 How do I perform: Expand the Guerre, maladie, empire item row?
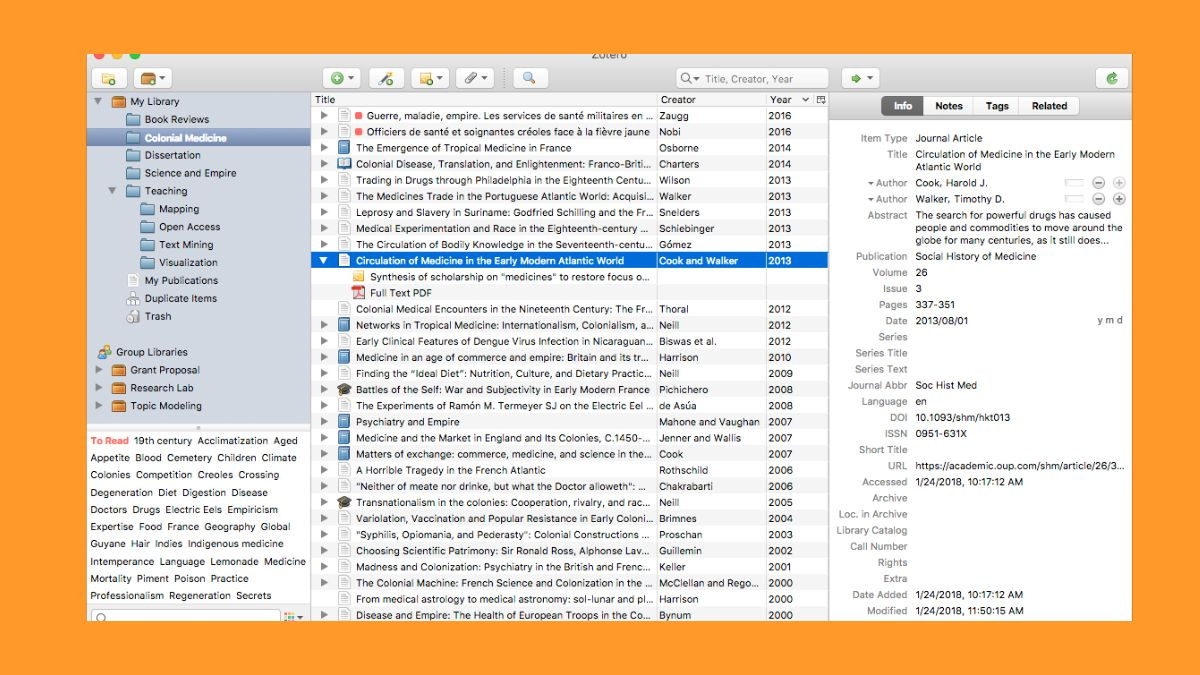pos(323,116)
